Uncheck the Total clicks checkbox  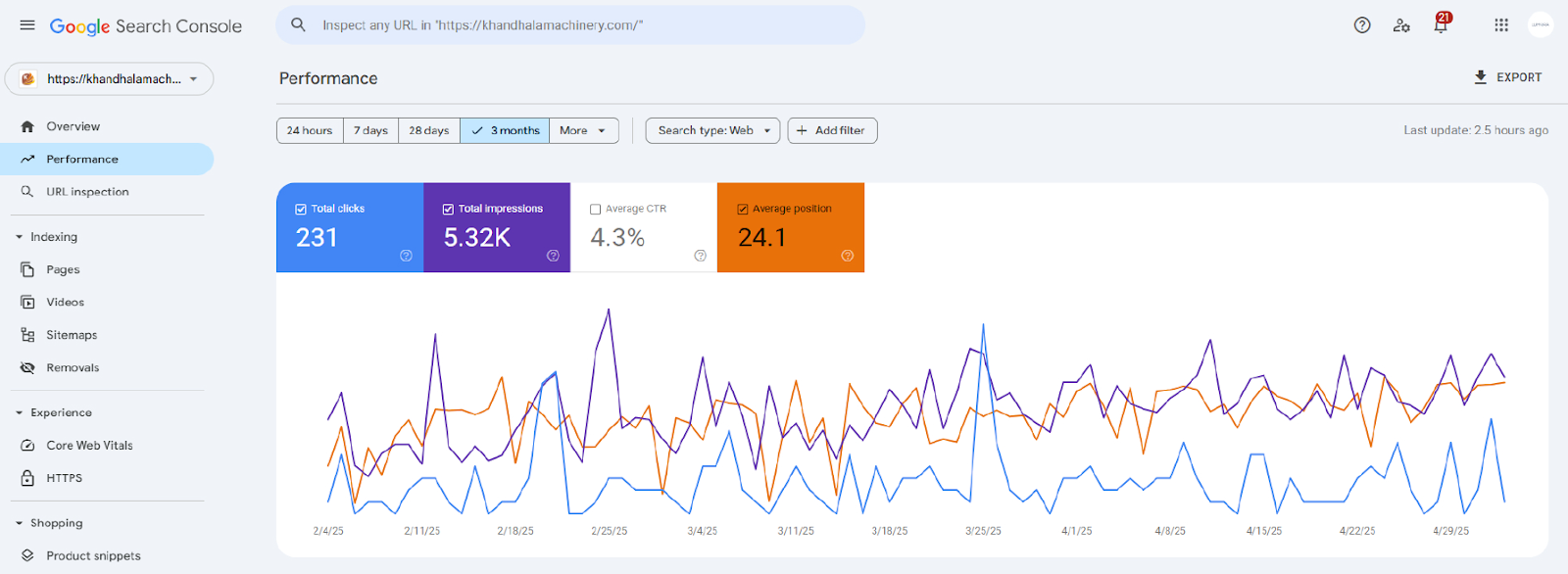click(301, 209)
